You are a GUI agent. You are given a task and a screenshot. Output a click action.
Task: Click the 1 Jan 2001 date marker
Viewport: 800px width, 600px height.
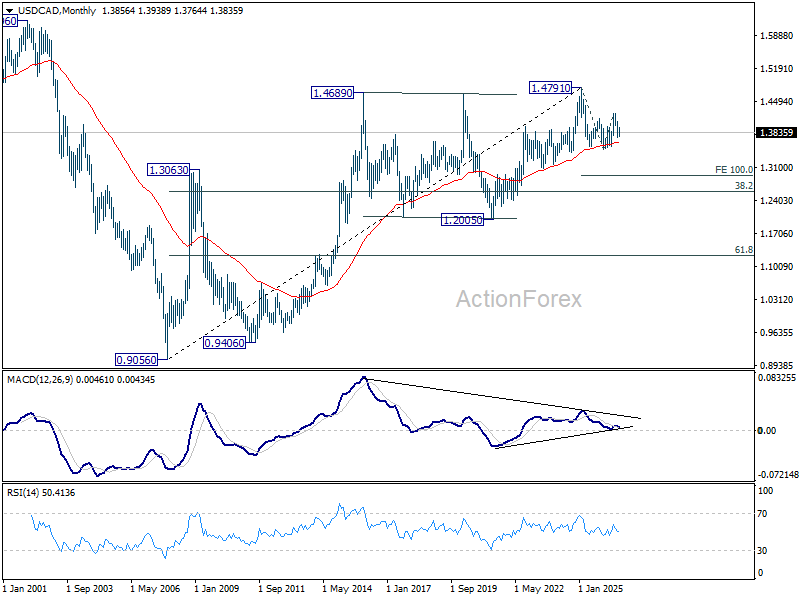pyautogui.click(x=25, y=589)
